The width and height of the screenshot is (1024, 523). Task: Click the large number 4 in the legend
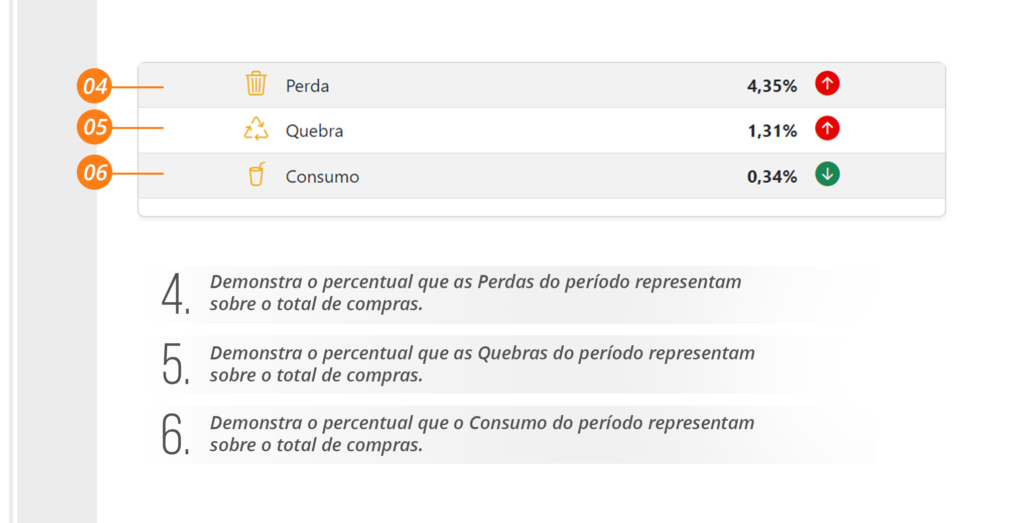(174, 294)
